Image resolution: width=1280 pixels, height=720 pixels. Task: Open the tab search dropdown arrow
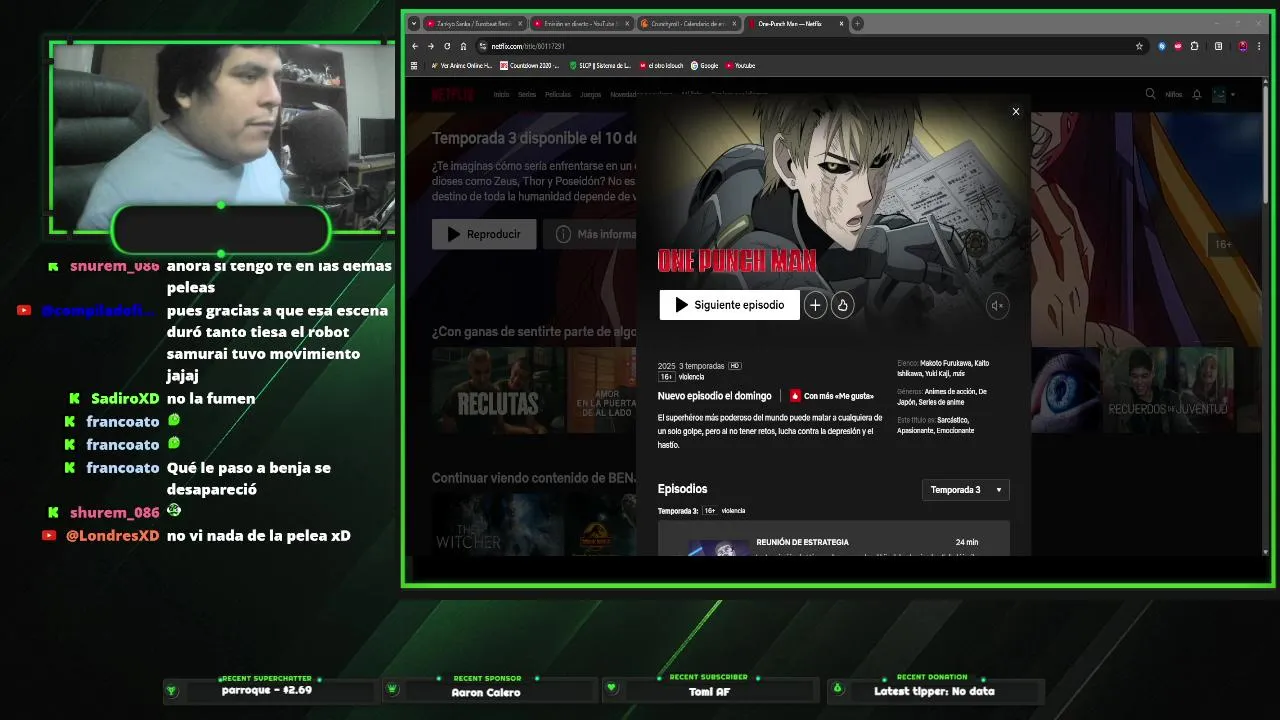coord(414,23)
